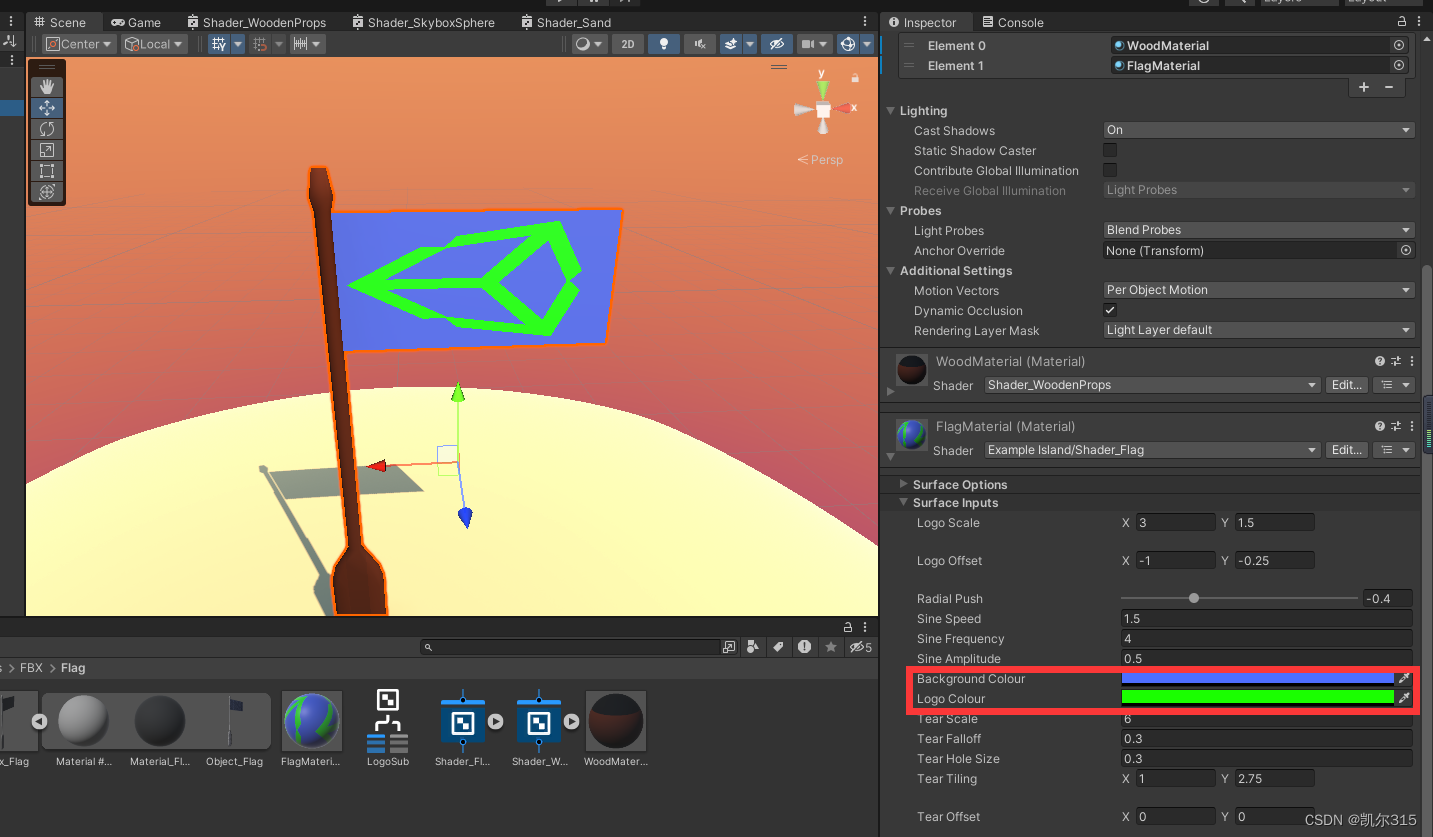Select the Scale tool
This screenshot has height=837, width=1433.
[x=47, y=150]
